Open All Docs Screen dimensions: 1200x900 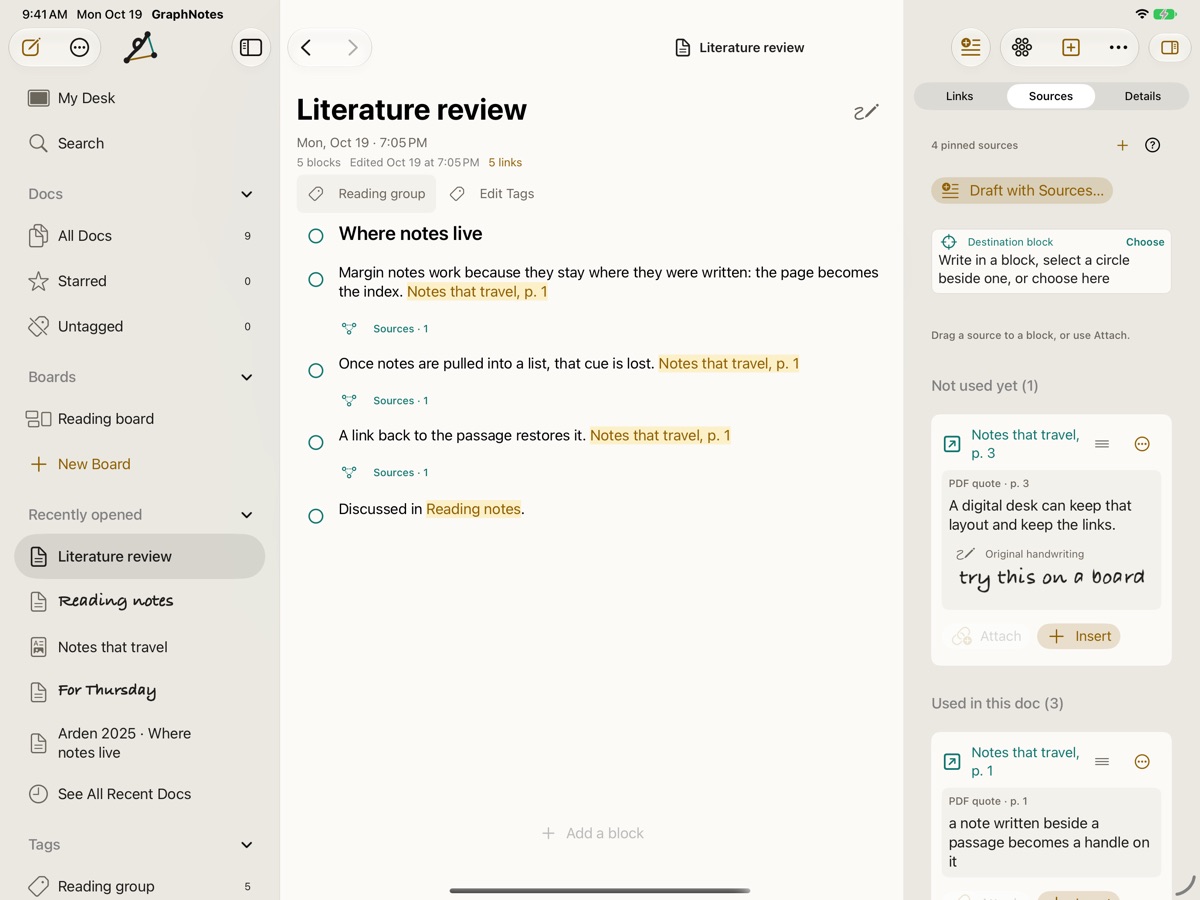(140, 236)
